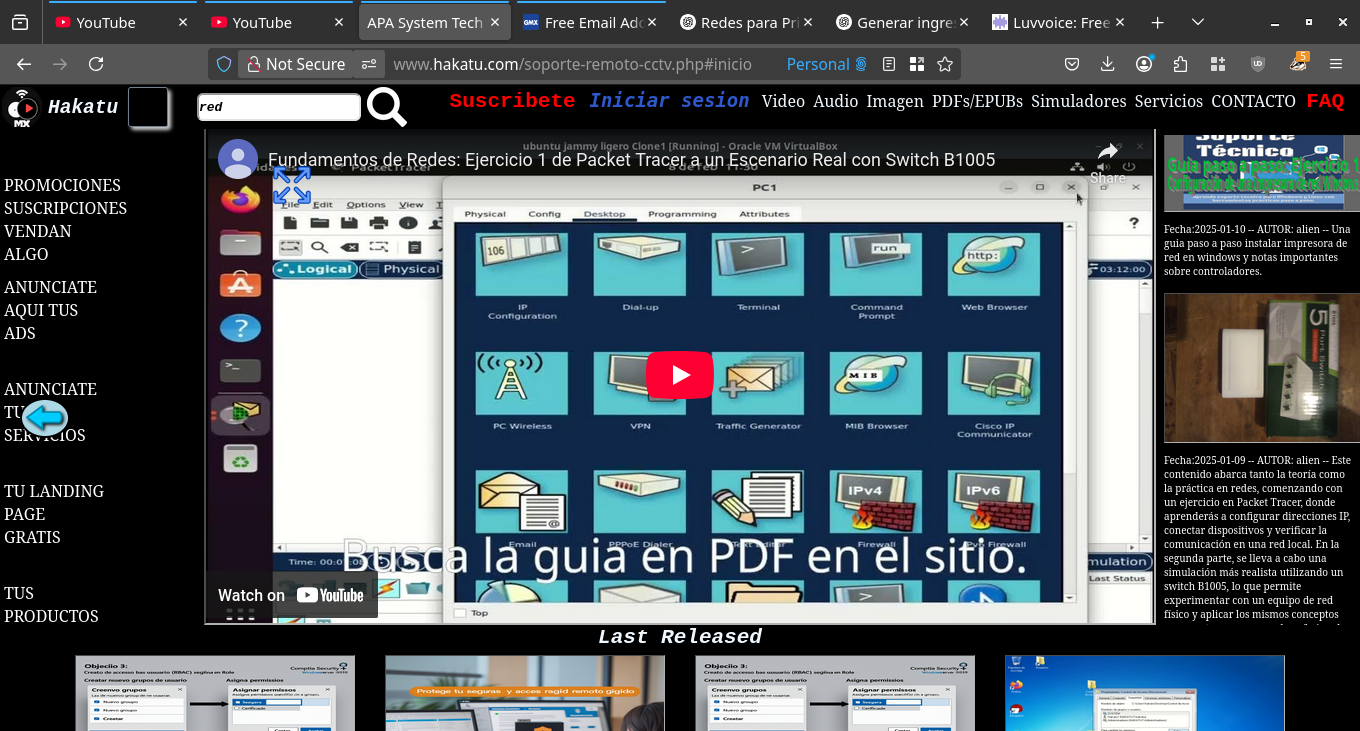Image resolution: width=1360 pixels, height=731 pixels.
Task: Open the Simuladores menu item
Action: tap(1078, 101)
